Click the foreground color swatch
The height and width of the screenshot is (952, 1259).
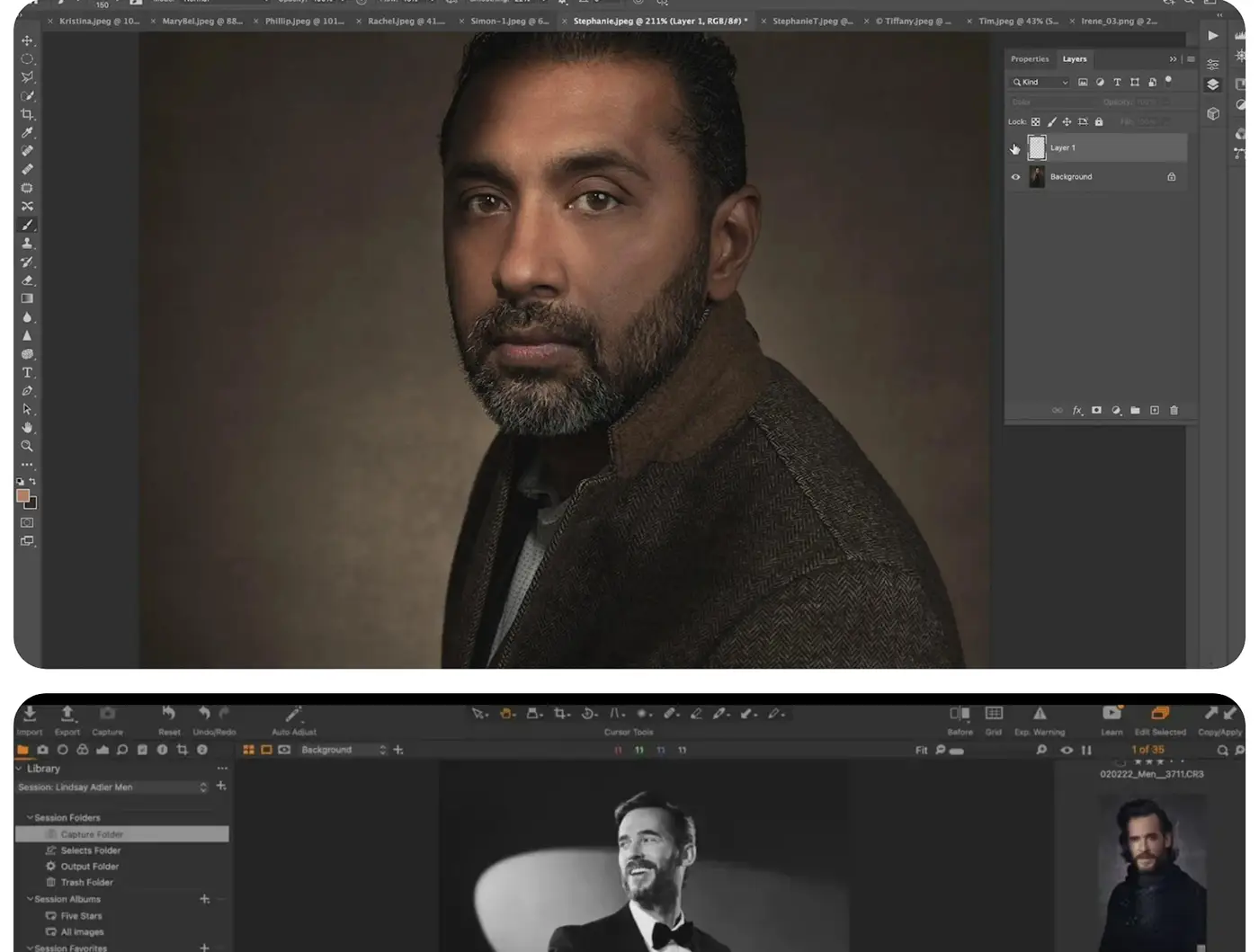(x=23, y=496)
